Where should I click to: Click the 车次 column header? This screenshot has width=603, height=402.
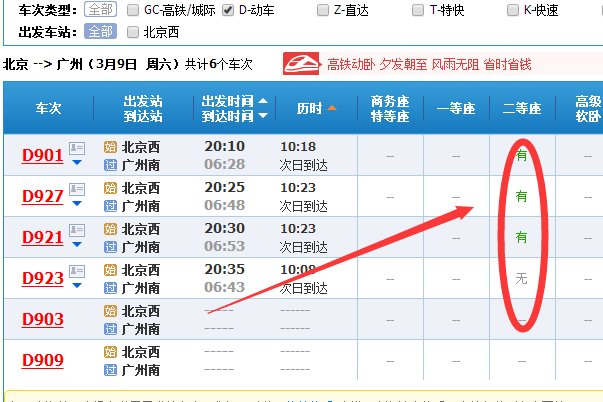point(48,108)
